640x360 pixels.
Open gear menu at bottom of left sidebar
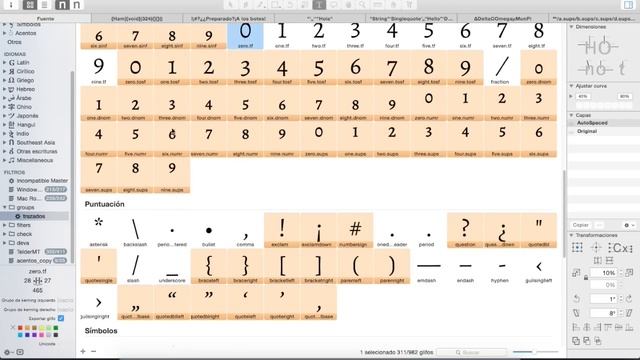7,352
